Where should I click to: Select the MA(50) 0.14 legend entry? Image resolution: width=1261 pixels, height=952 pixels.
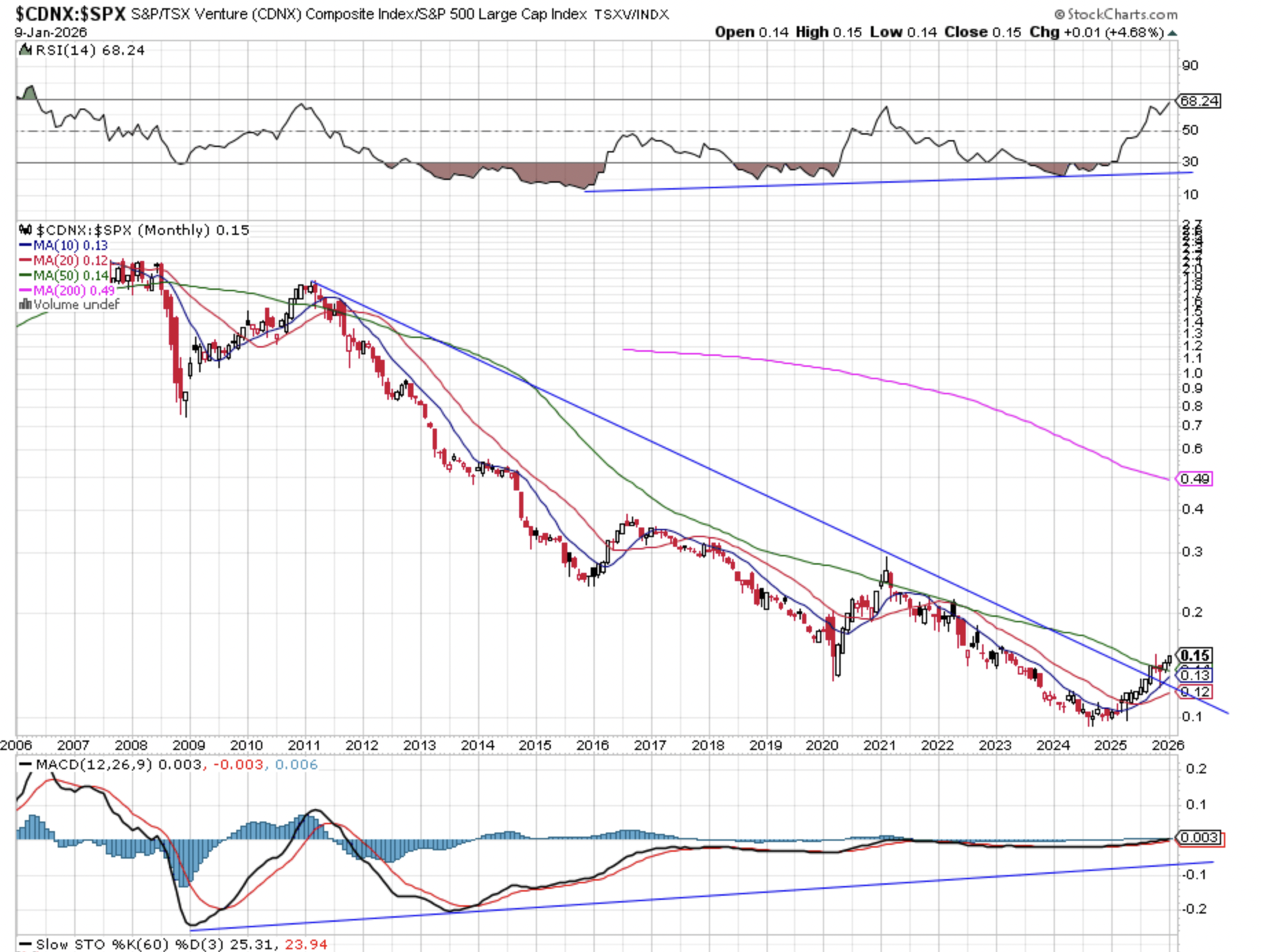70,275
